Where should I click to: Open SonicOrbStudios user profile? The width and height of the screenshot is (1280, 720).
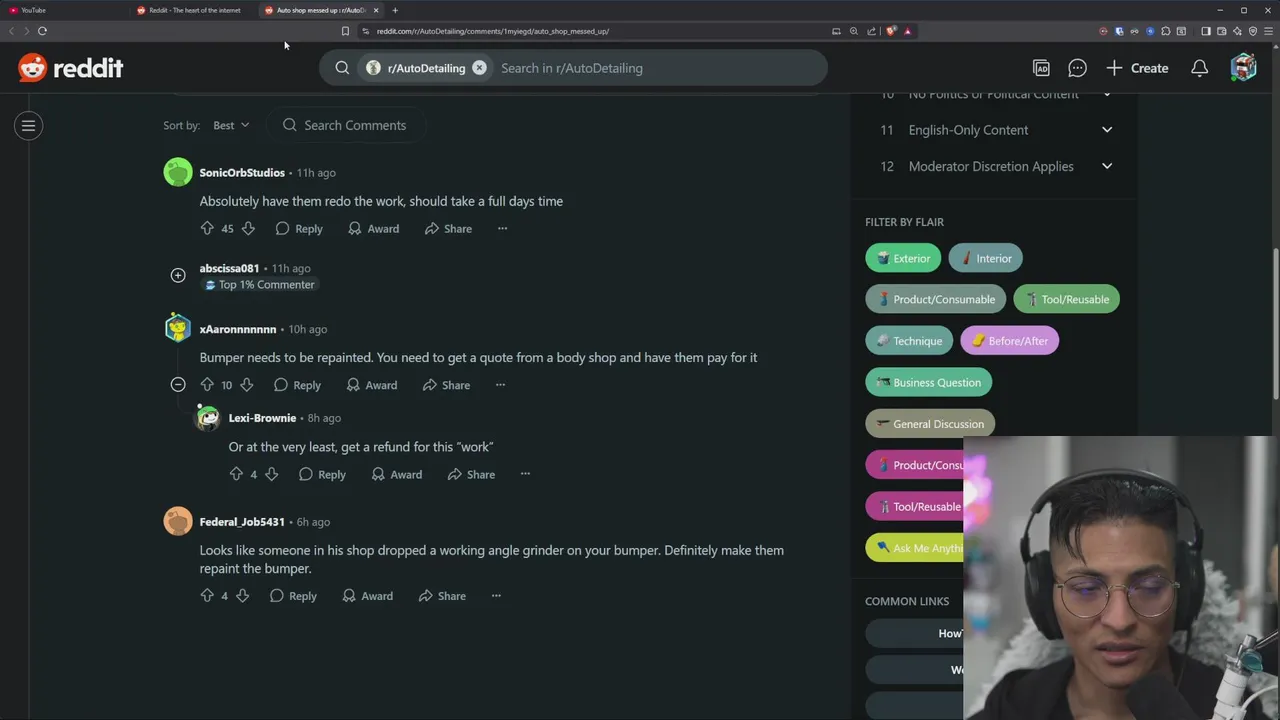242,173
